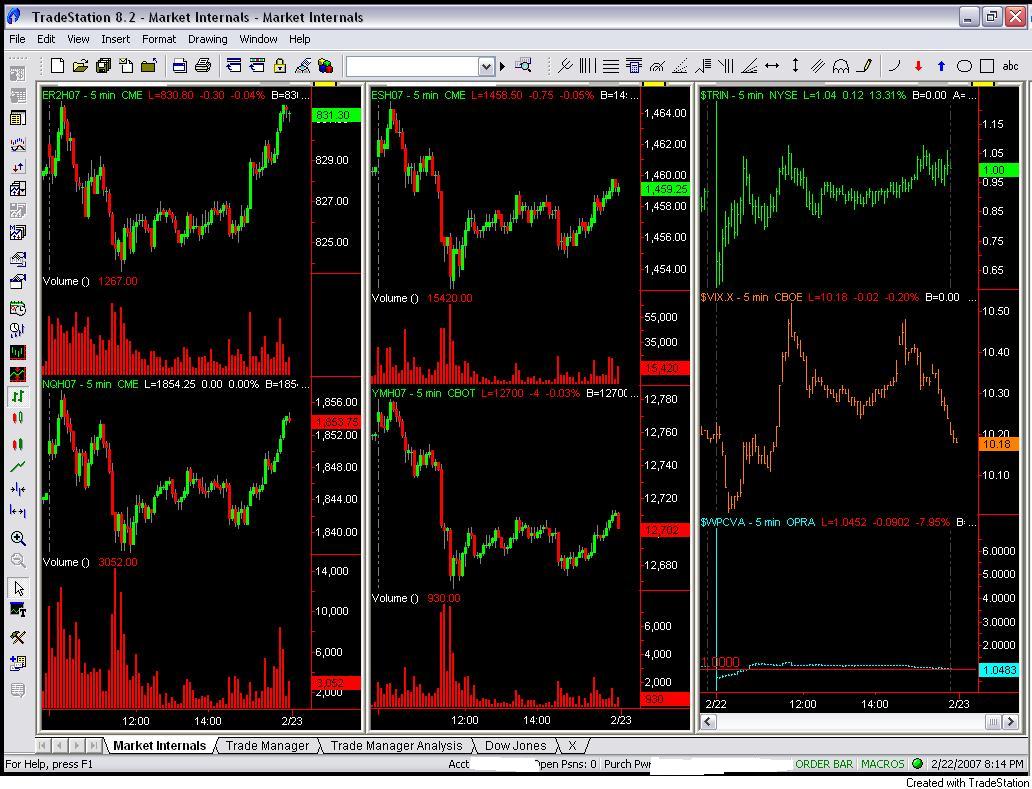Click the candlestick chart style icon in sidebar
1032x789 pixels.
pos(18,419)
